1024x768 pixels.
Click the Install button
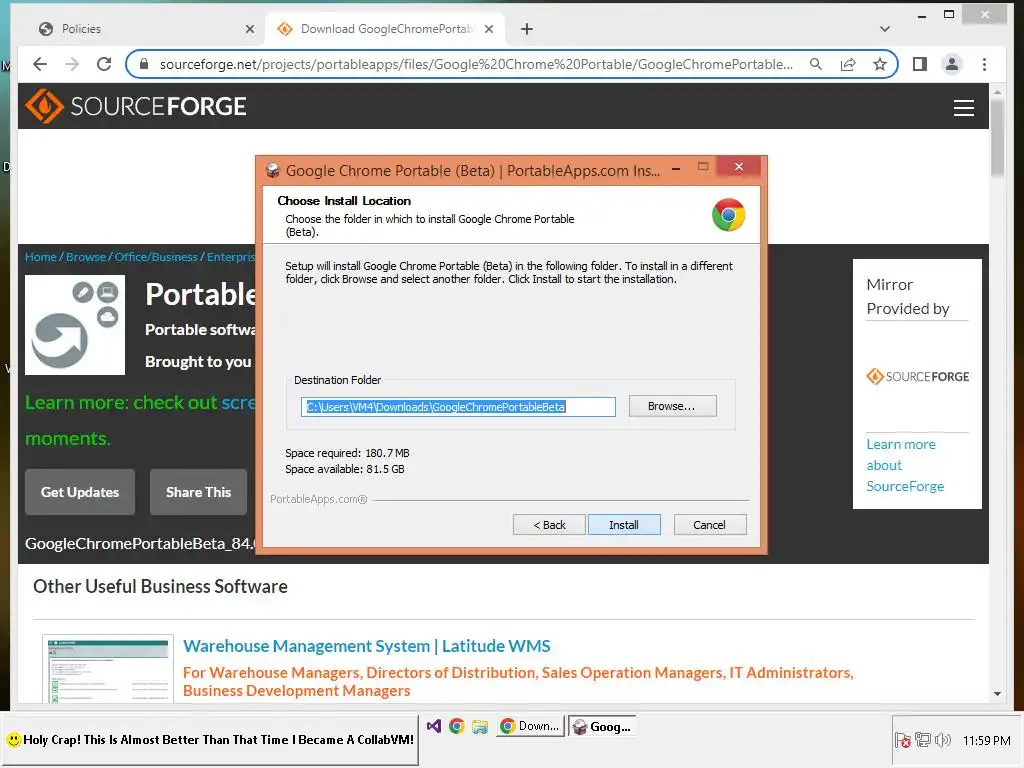coord(624,524)
